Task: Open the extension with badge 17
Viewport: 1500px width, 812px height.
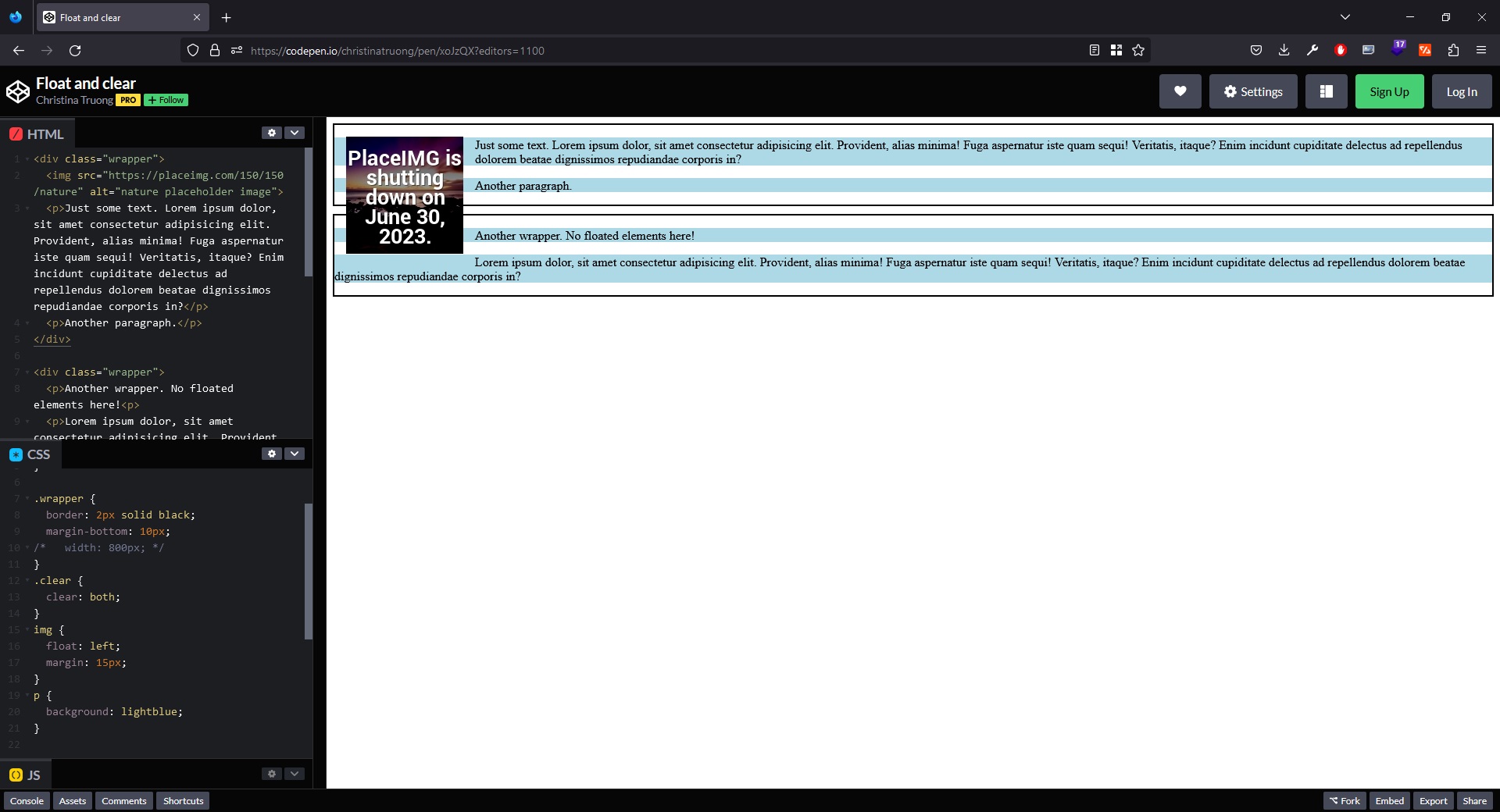Action: click(x=1397, y=48)
